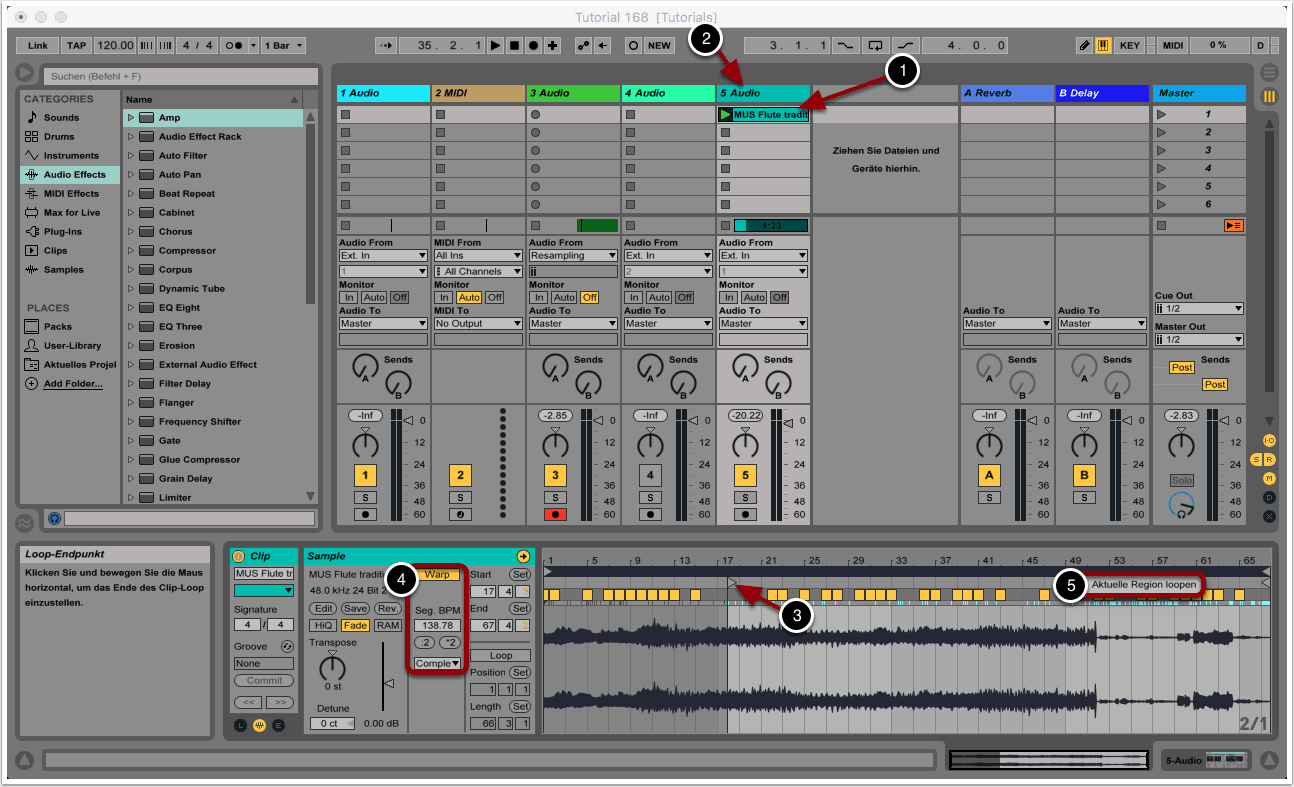Click the TAP tempo button
The height and width of the screenshot is (787, 1294).
pyautogui.click(x=77, y=46)
